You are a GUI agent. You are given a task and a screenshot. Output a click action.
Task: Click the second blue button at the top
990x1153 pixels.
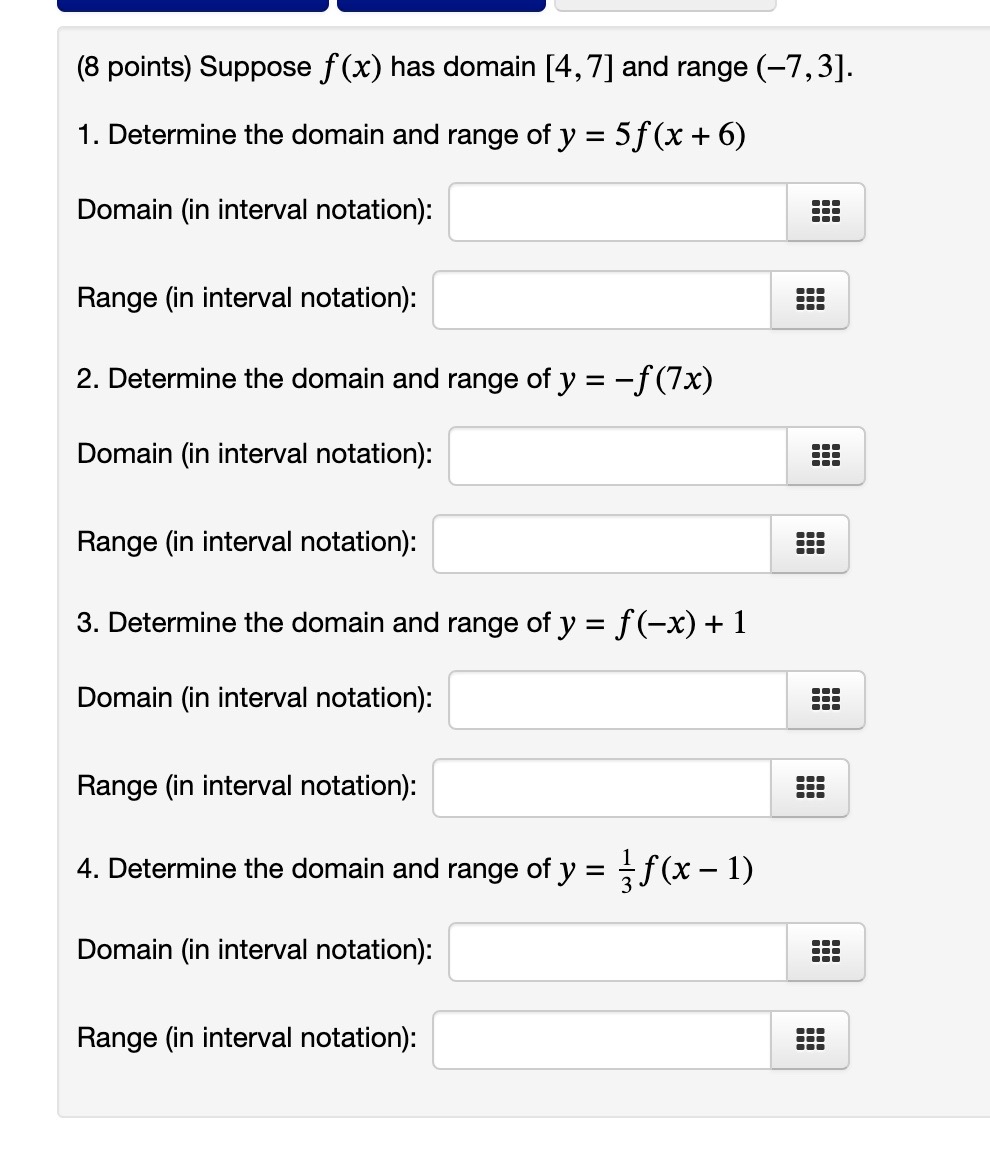[441, 4]
